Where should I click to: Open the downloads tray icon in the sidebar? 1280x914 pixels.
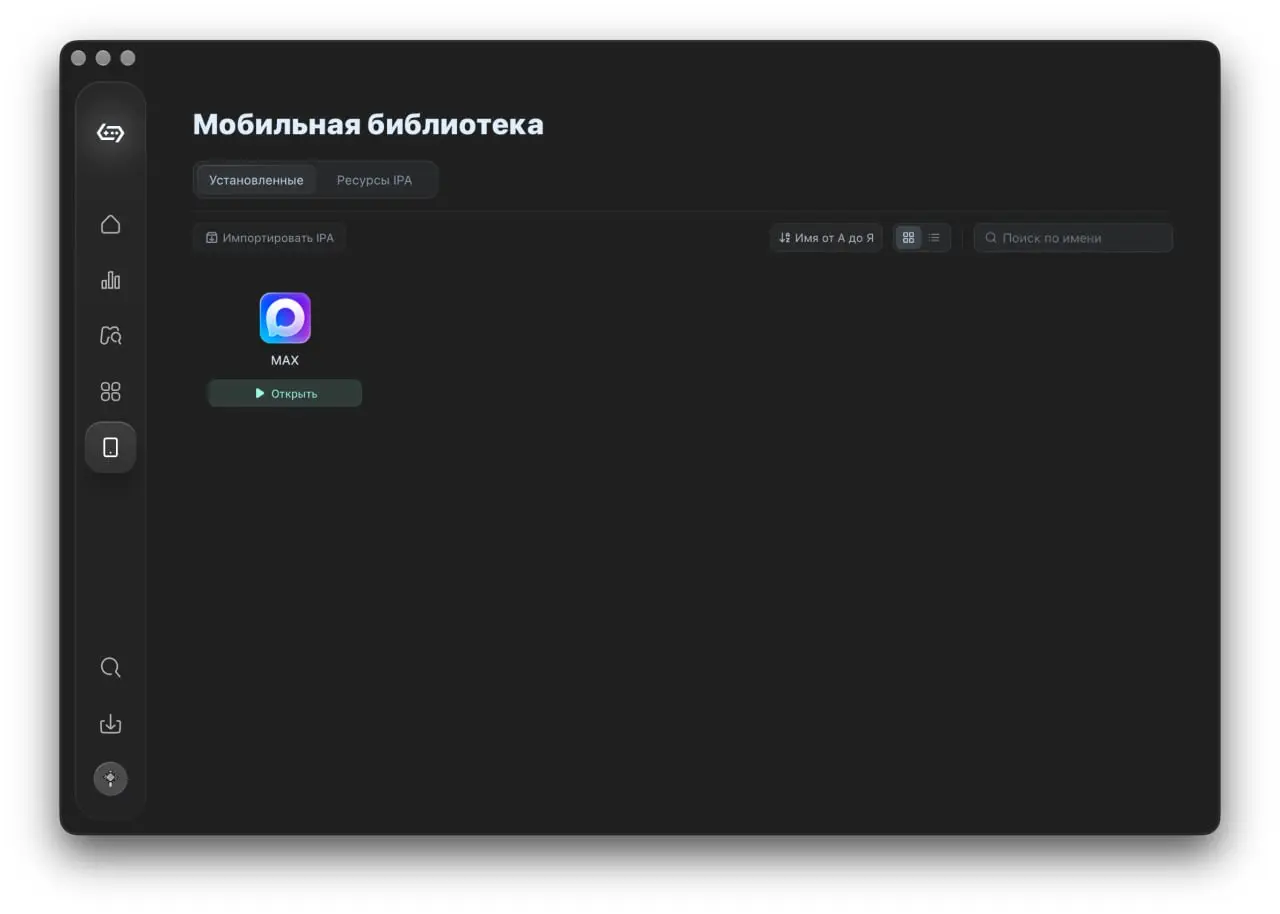110,723
